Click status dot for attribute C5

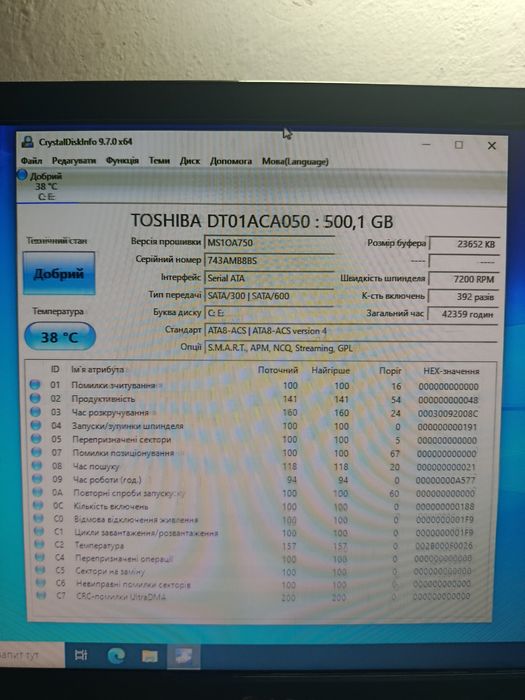pos(41,570)
